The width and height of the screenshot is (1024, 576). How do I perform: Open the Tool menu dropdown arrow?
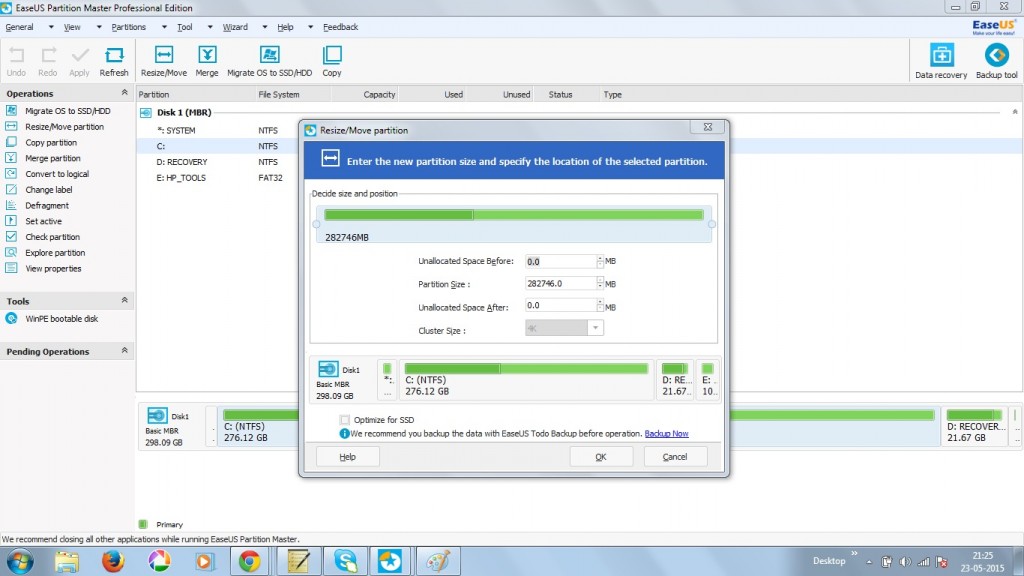(x=210, y=27)
